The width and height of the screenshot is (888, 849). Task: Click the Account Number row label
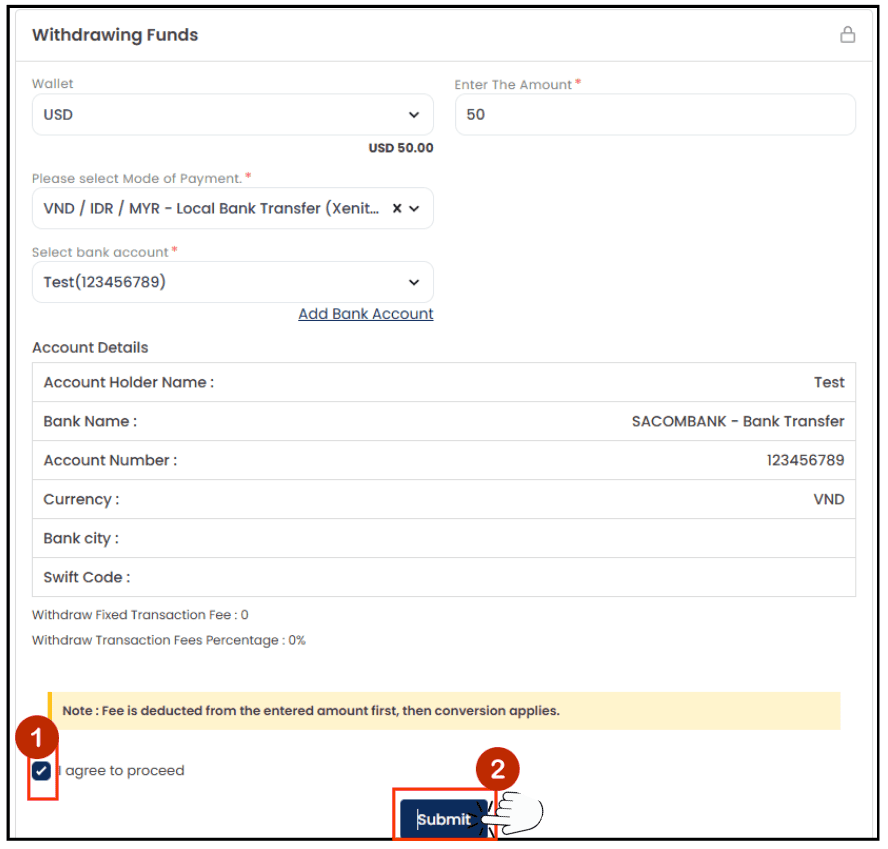pos(110,460)
